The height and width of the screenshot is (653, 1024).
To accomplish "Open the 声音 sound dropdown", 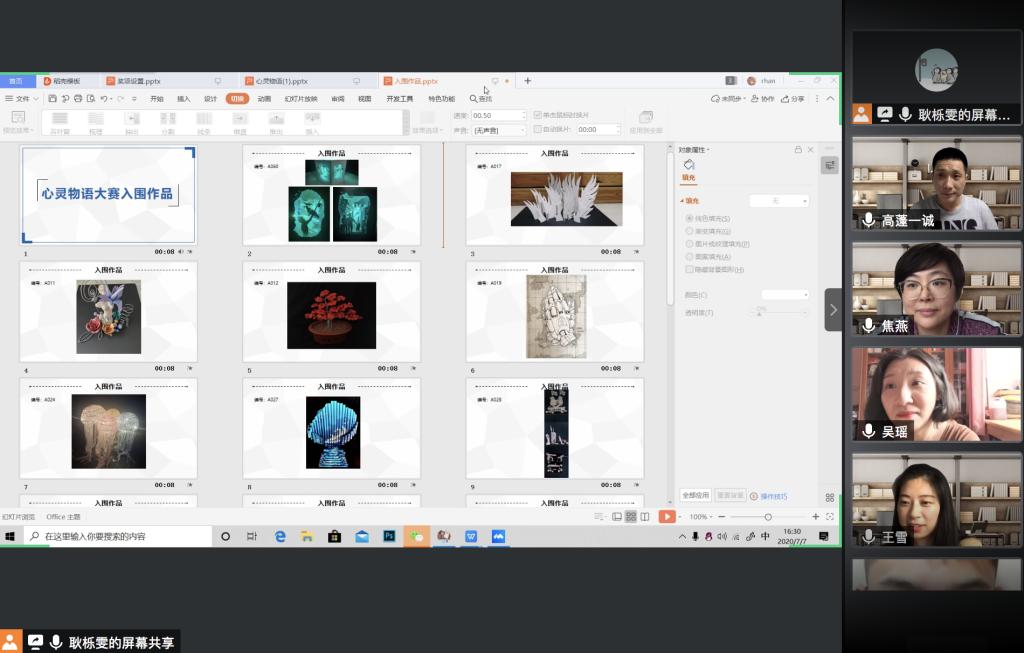I will 498,130.
